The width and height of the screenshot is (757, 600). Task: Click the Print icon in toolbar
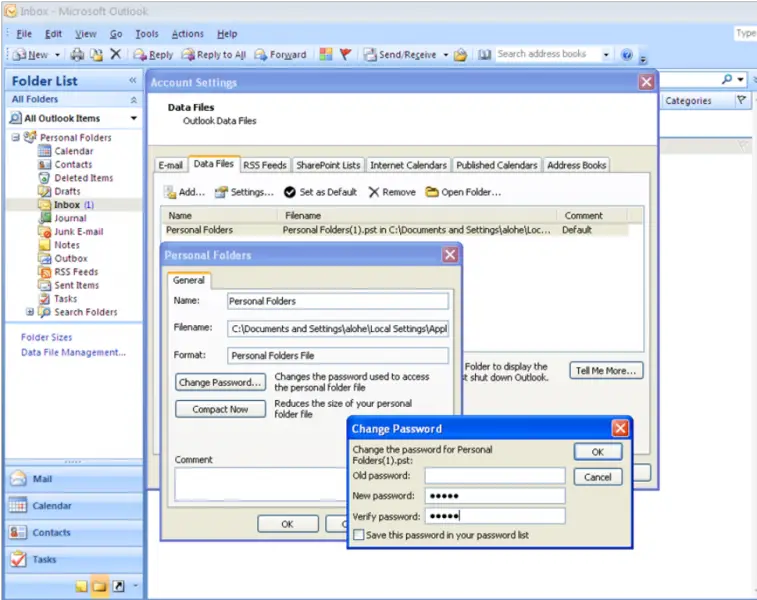point(77,55)
